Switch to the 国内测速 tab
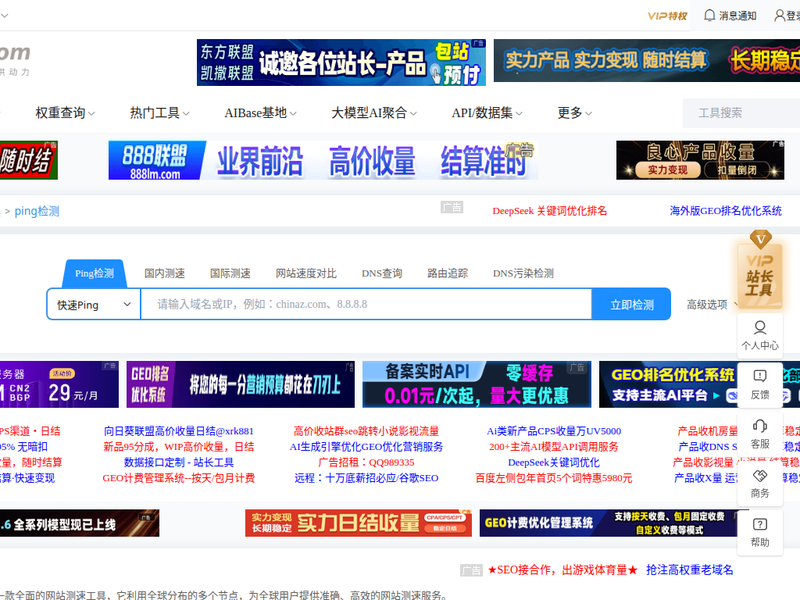800x600 pixels. pos(164,273)
